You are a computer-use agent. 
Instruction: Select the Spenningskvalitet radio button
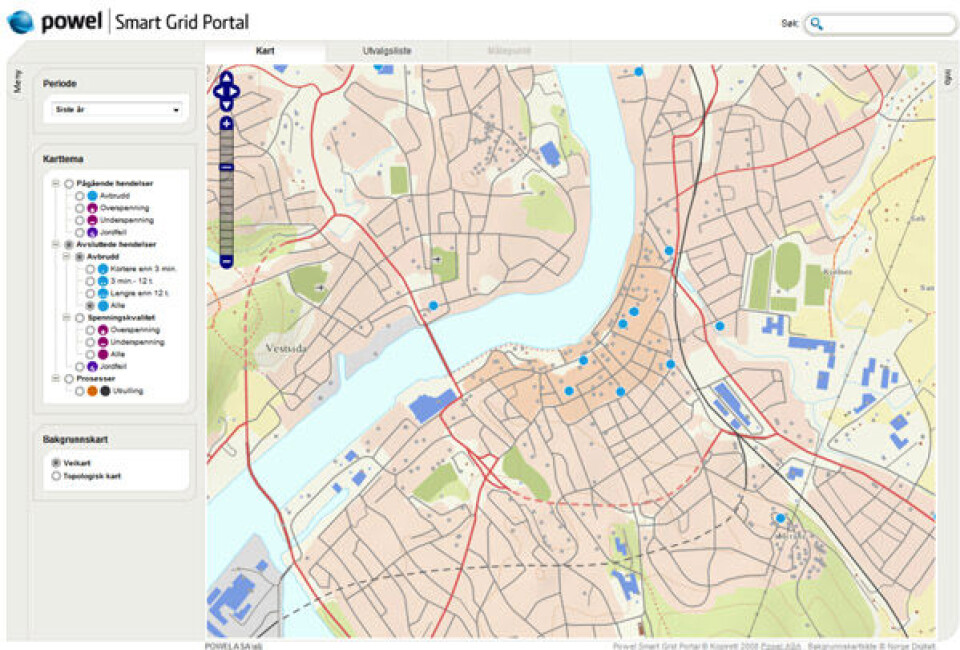pos(80,318)
